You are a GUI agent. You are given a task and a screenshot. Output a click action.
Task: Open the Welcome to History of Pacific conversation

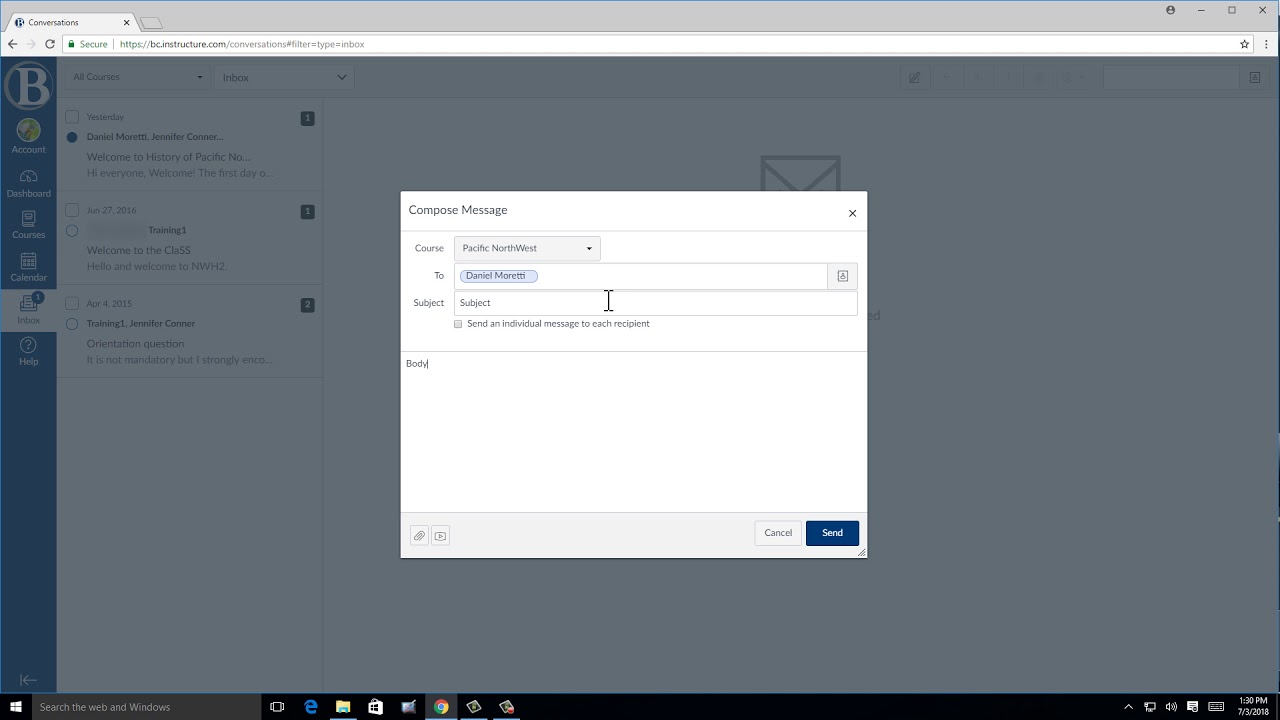click(189, 144)
